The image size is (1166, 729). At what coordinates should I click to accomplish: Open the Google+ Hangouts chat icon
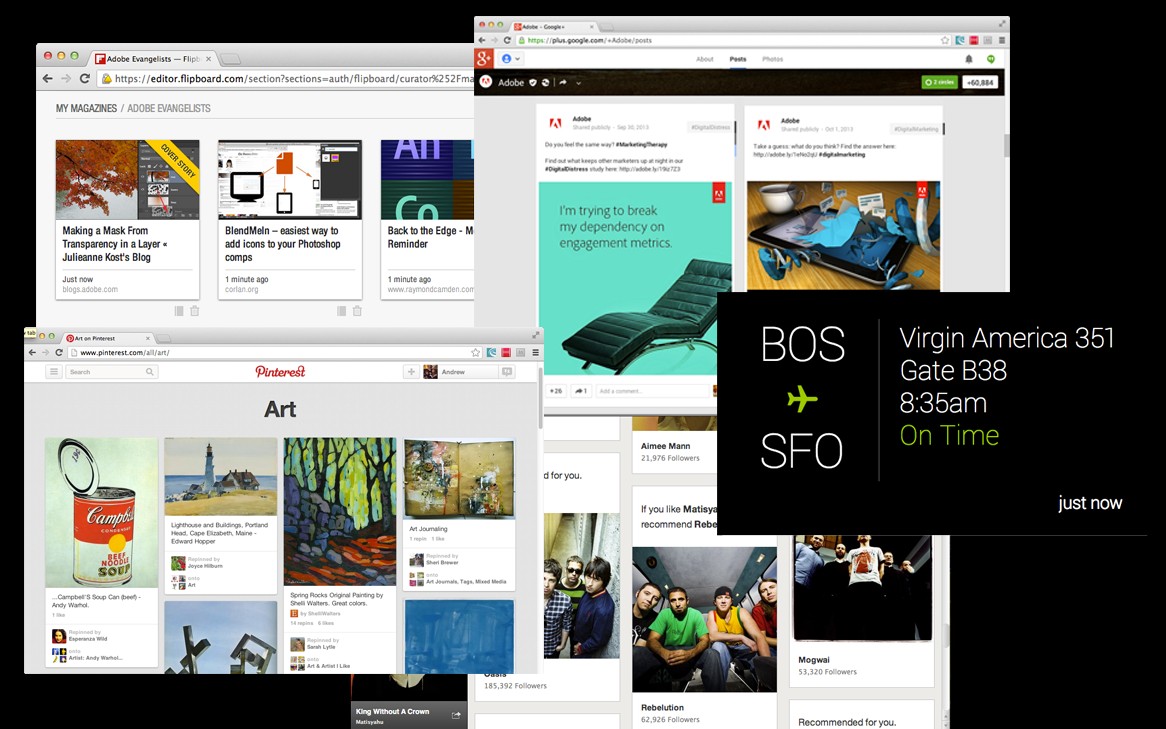click(990, 59)
